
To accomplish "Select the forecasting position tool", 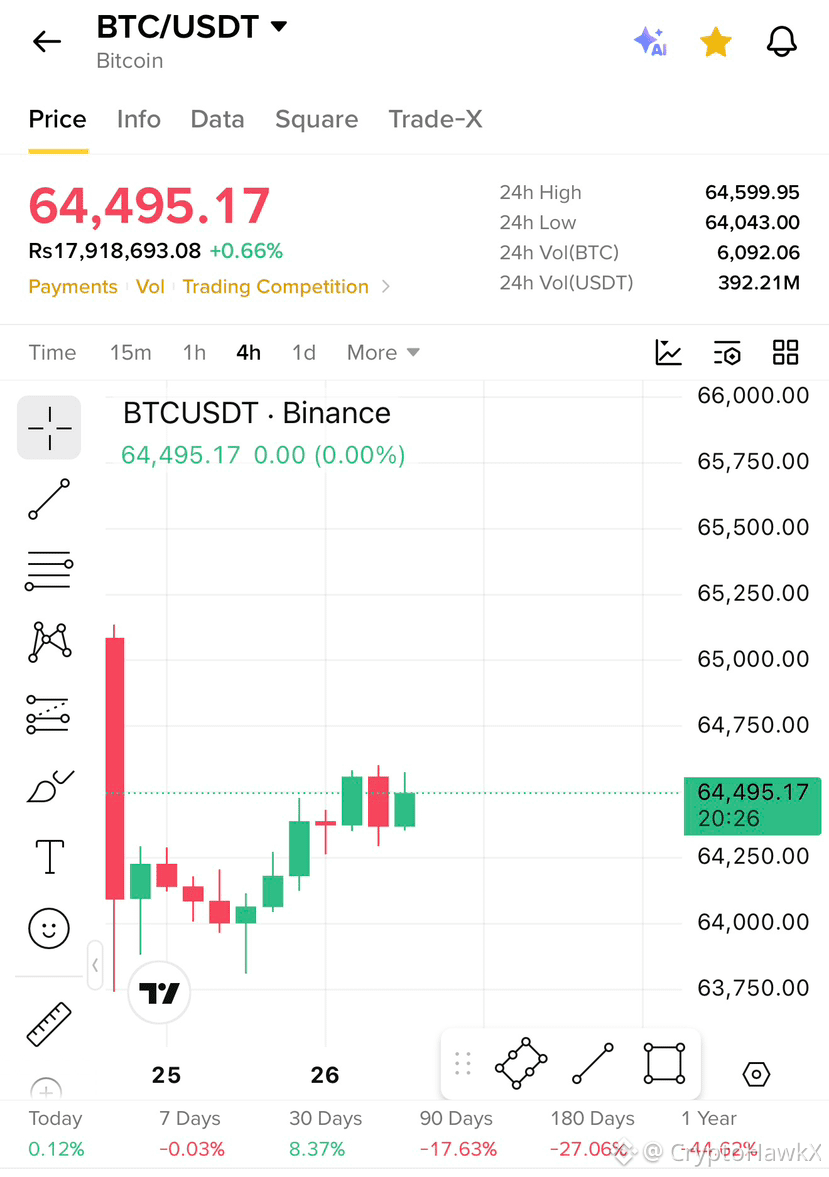I will 48,714.
